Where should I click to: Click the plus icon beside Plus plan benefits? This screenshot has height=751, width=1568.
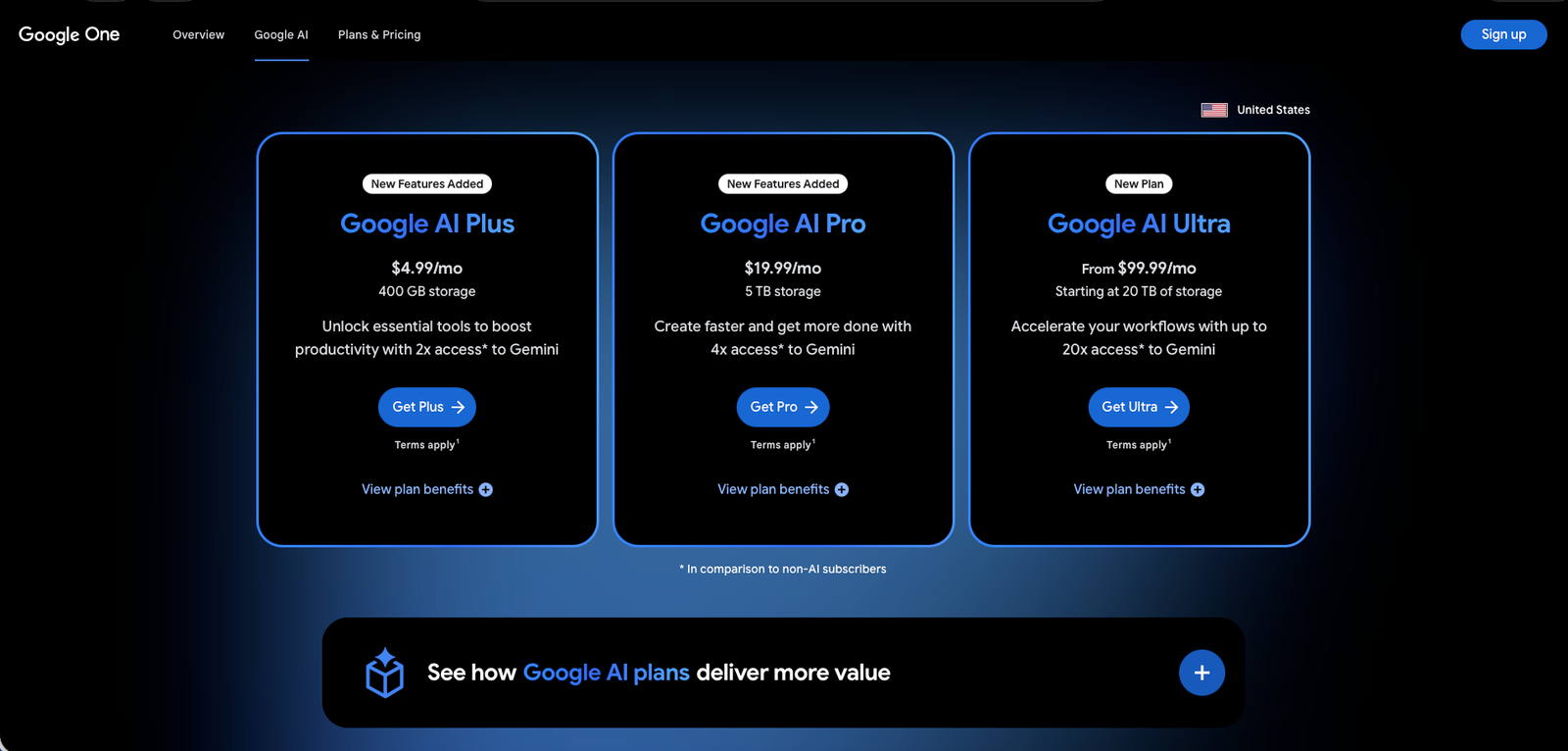point(486,490)
